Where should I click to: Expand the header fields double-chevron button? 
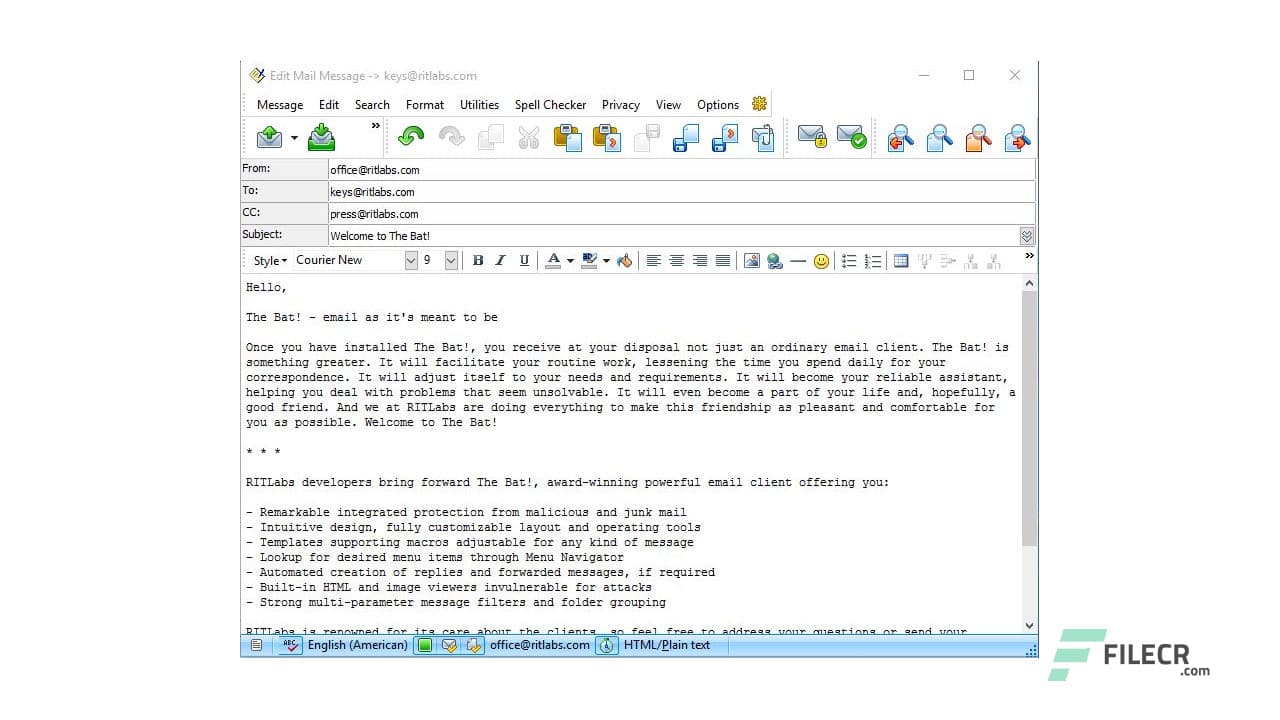pyautogui.click(x=1027, y=236)
